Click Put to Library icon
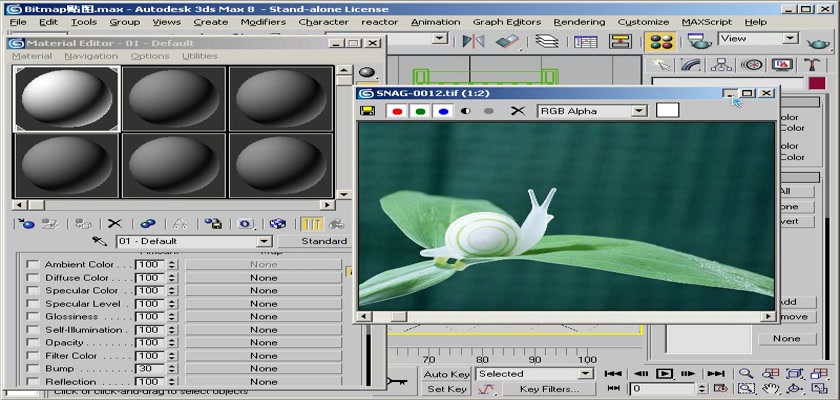 click(213, 223)
